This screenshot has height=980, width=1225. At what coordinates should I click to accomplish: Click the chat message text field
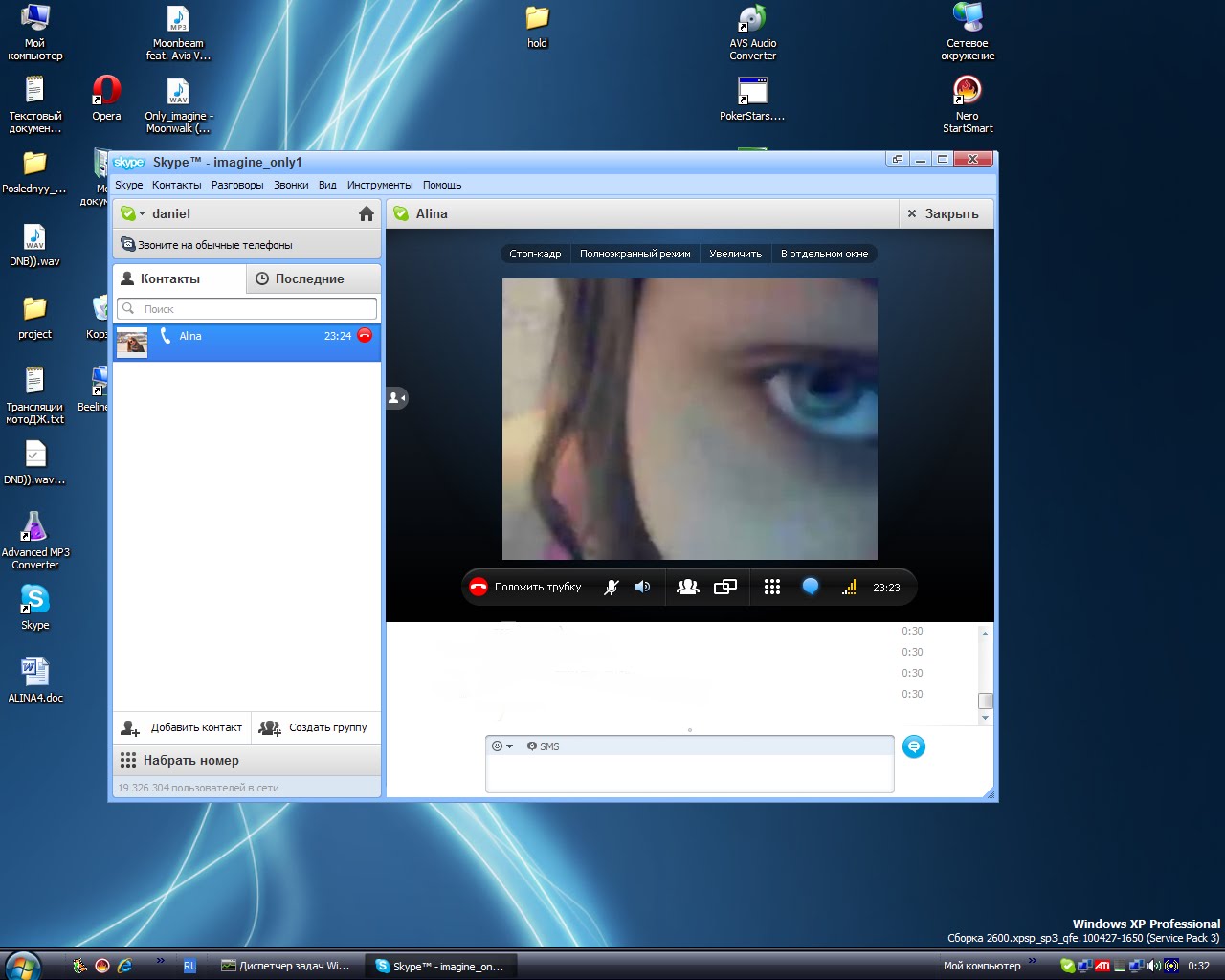click(689, 773)
